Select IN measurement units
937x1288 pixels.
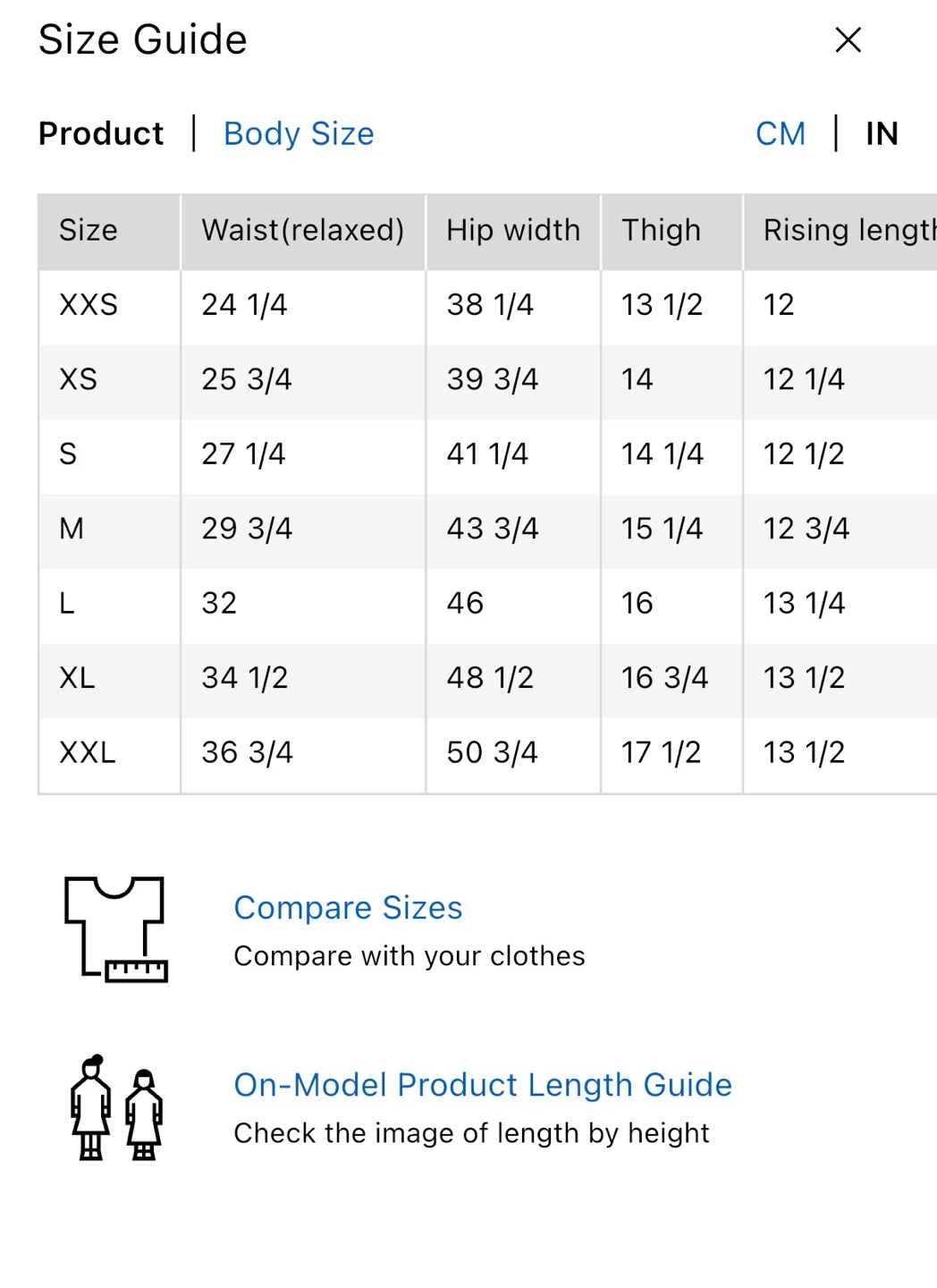point(882,133)
